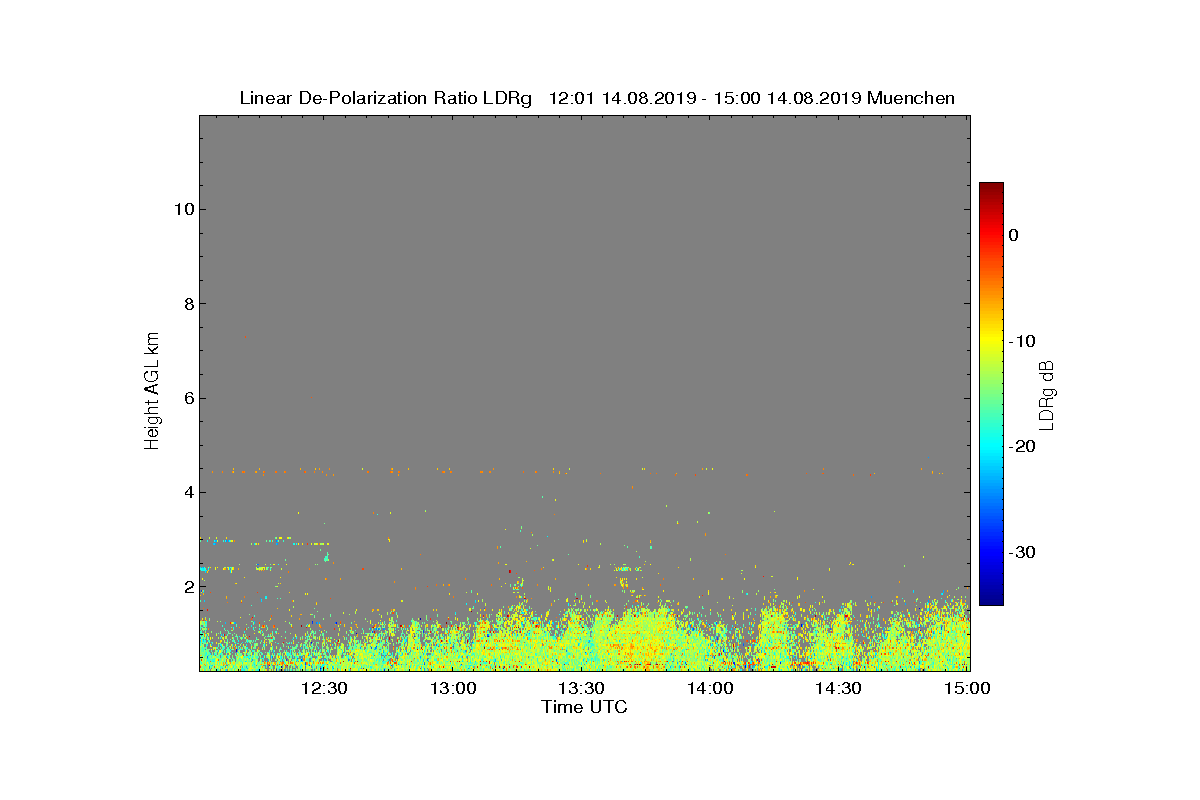Click the 13:00 time axis label
The image size is (1200, 800).
[x=453, y=688]
